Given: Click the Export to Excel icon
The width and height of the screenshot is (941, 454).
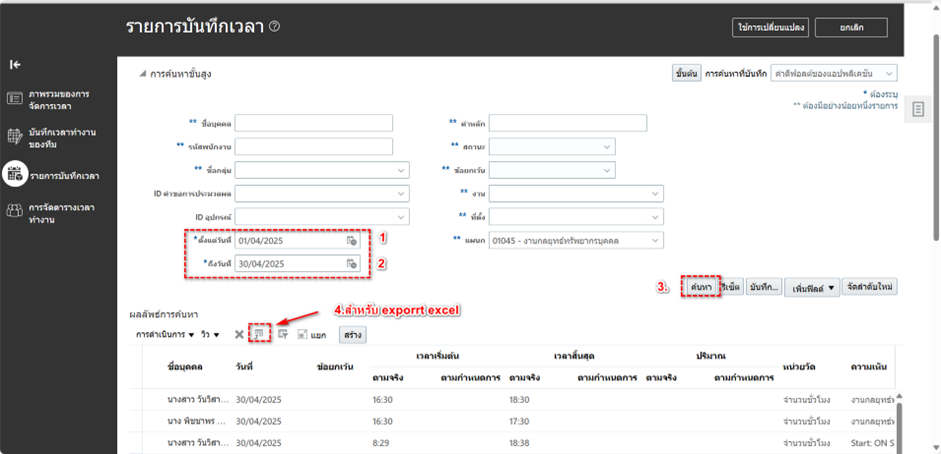Looking at the screenshot, I should click(260, 334).
